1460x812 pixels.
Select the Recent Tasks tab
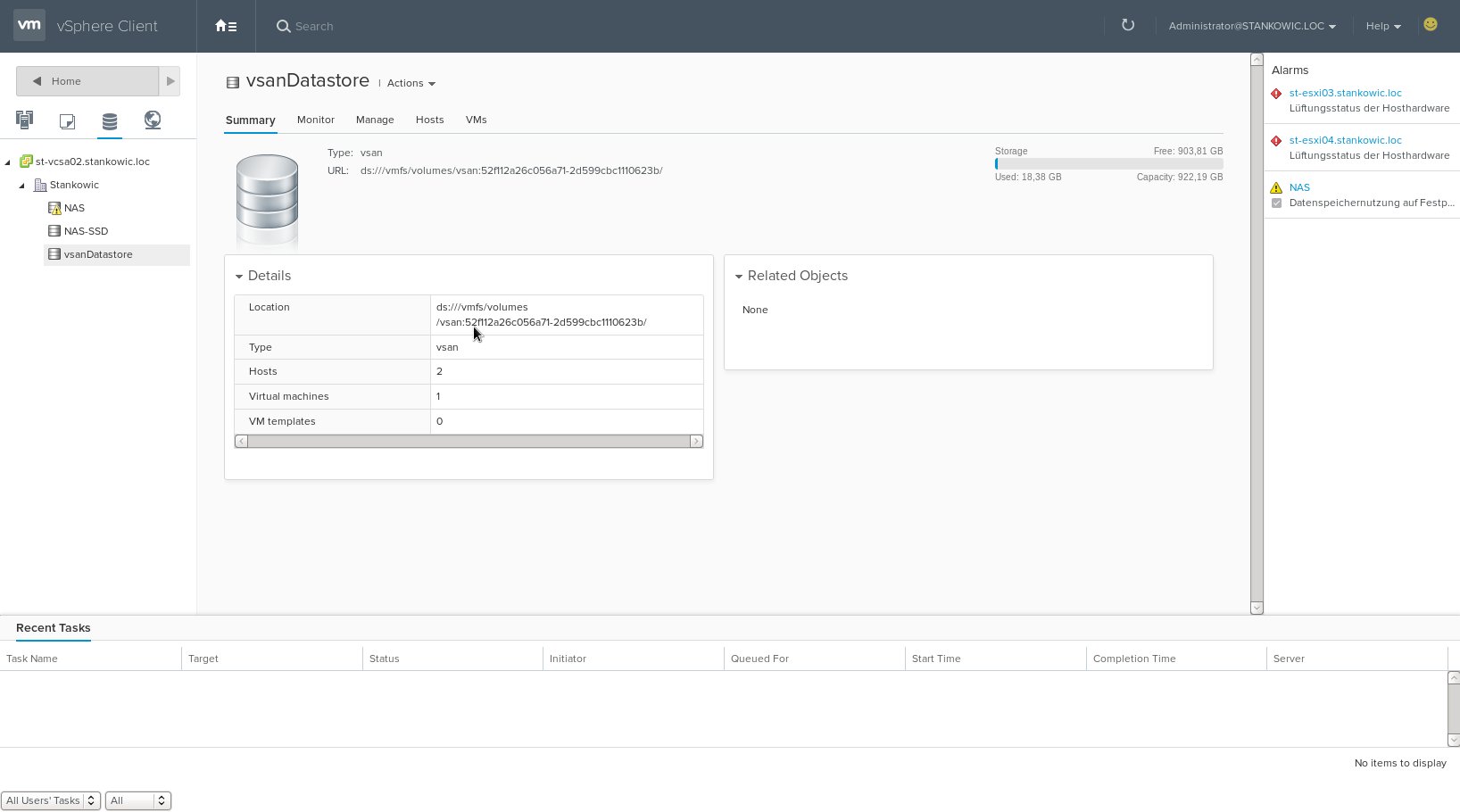pos(54,628)
